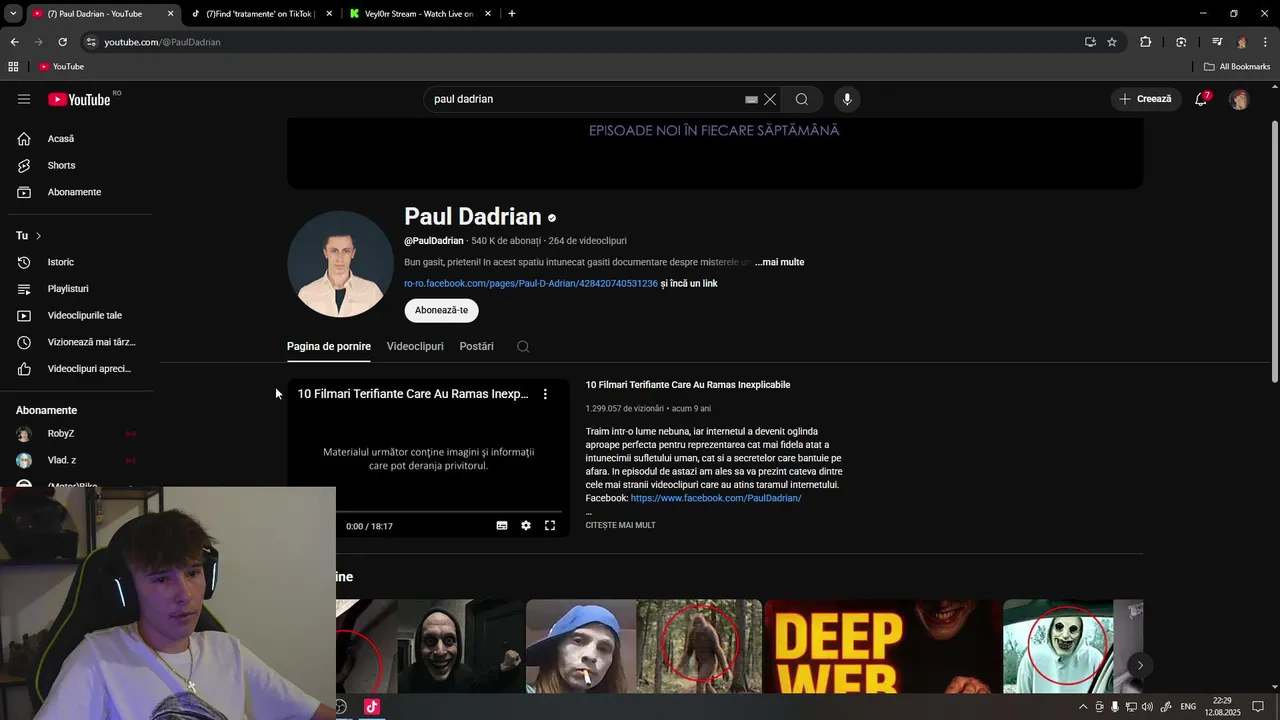
Task: Open Google Lens search icon in the Chrome toolbar
Action: 1181,42
